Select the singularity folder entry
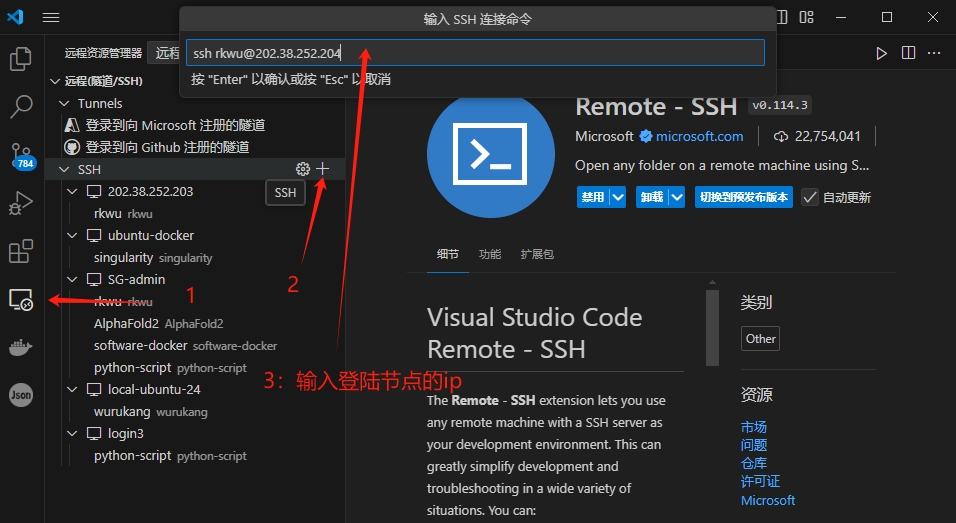Screen dimensions: 956x523 [153, 258]
